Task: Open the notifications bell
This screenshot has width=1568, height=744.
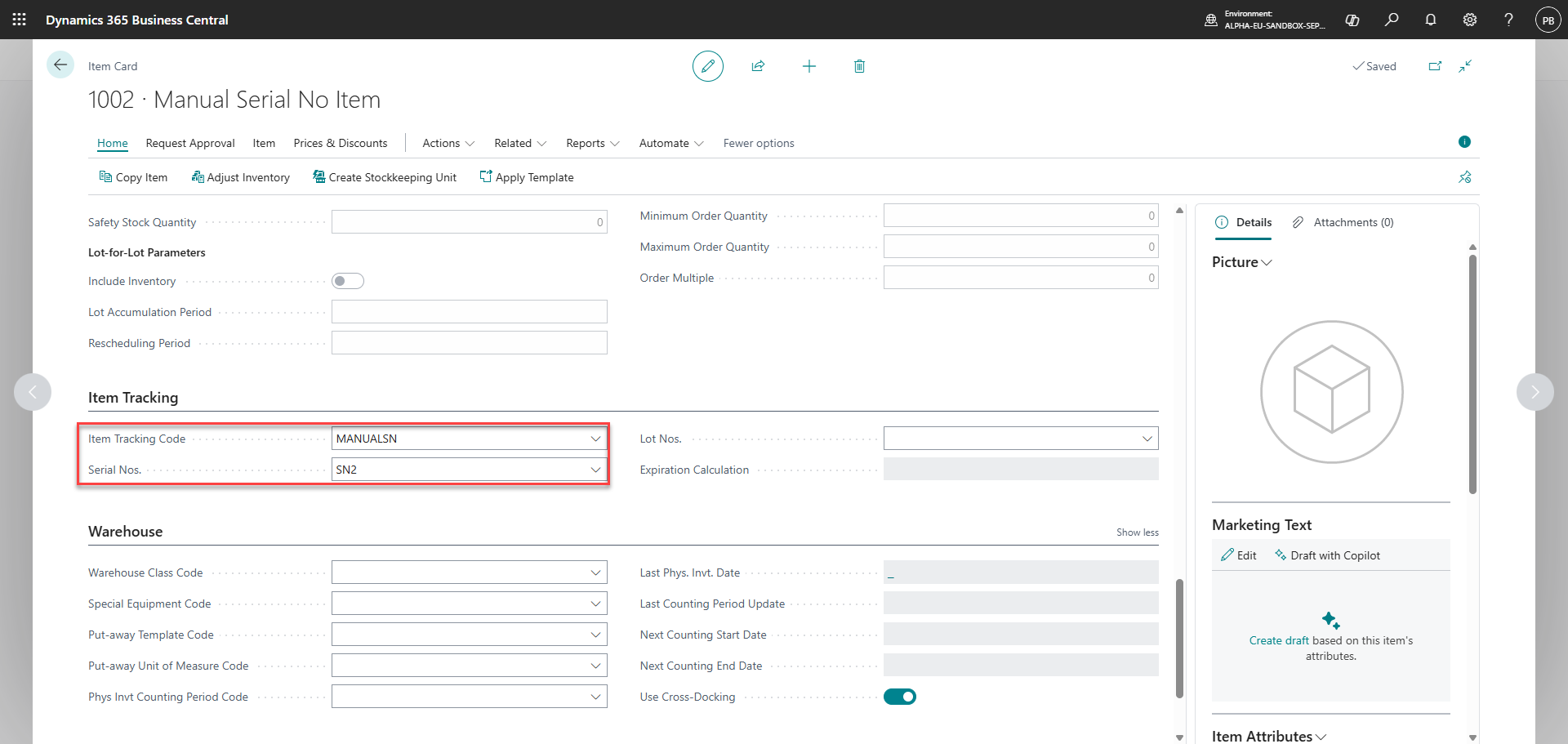Action: pyautogui.click(x=1431, y=20)
